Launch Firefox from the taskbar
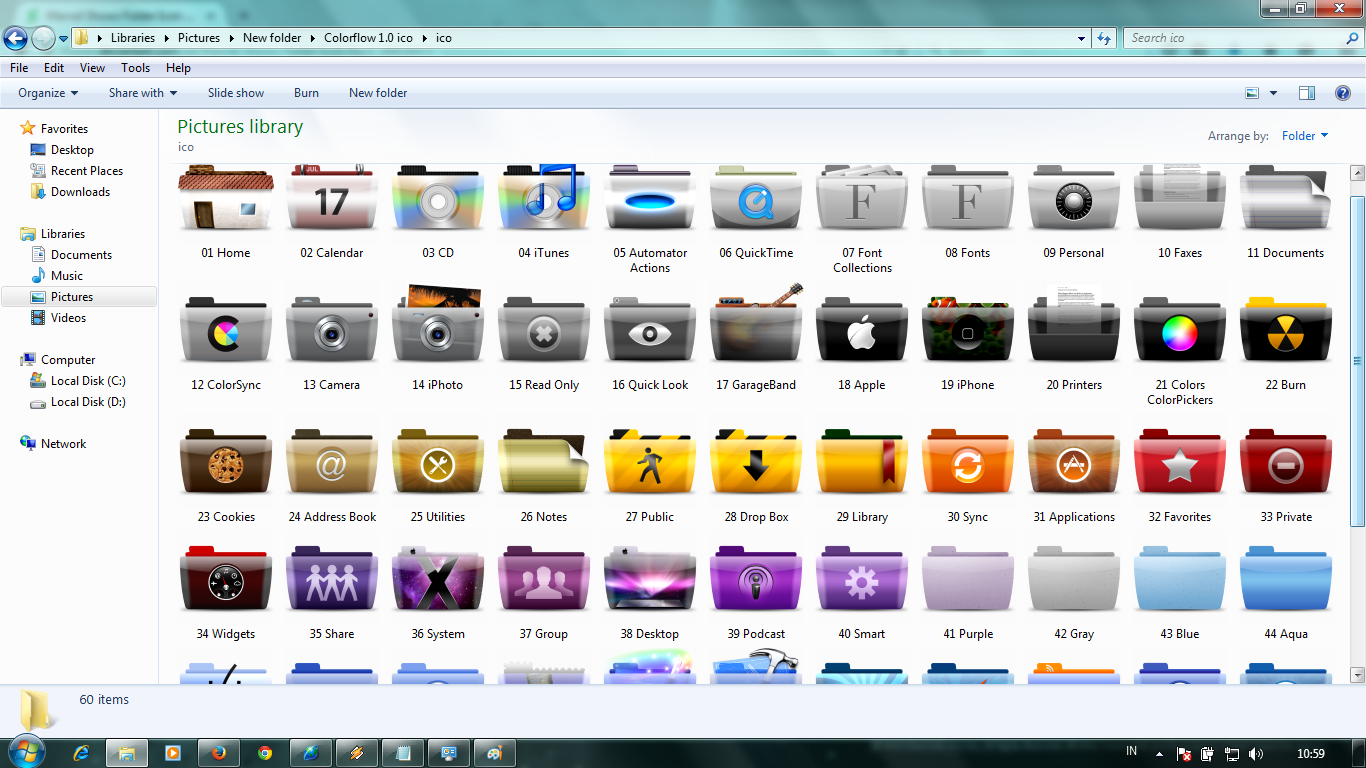Screen dimensions: 1366x768 219,753
